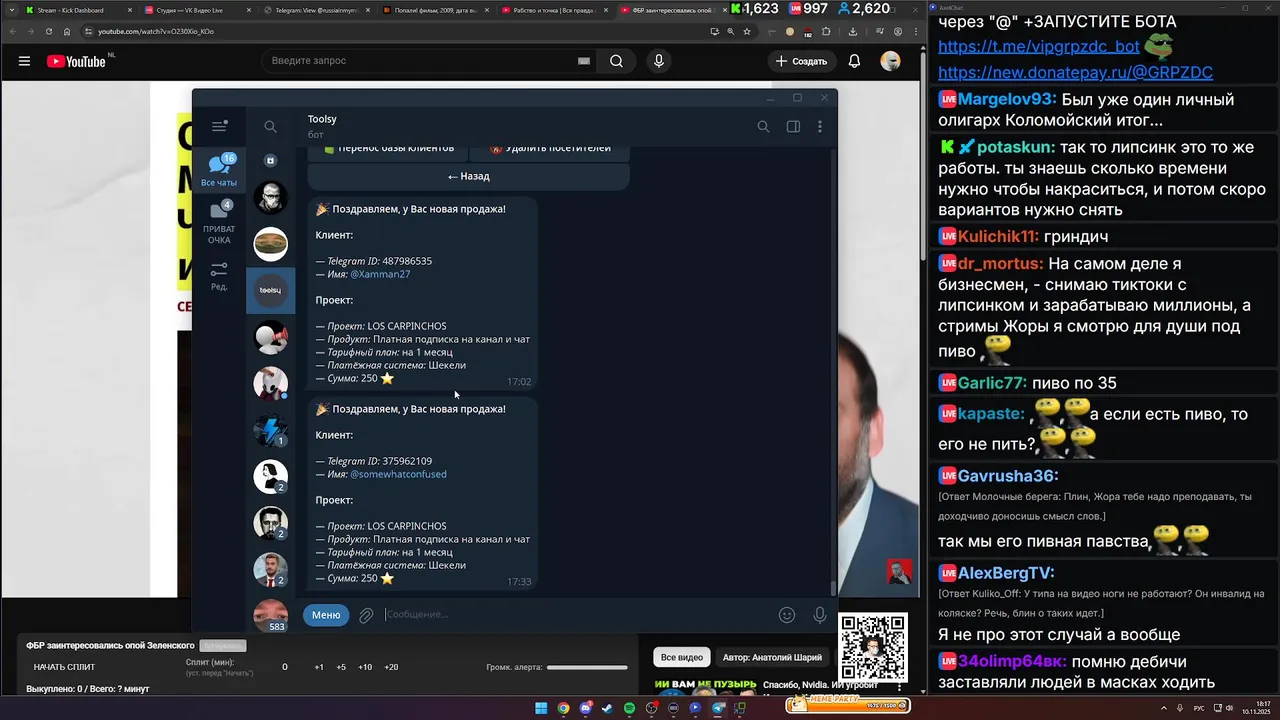
Task: Focus YouTube search field 'Введите запрос'
Action: 420,61
